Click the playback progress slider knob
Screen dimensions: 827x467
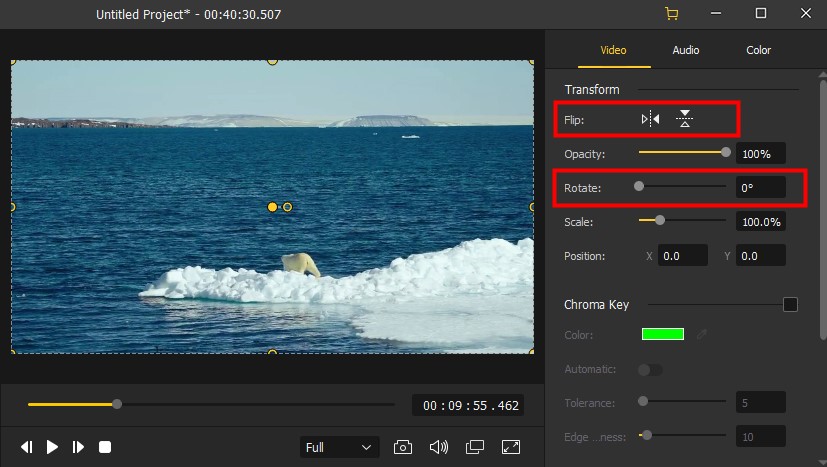click(117, 404)
